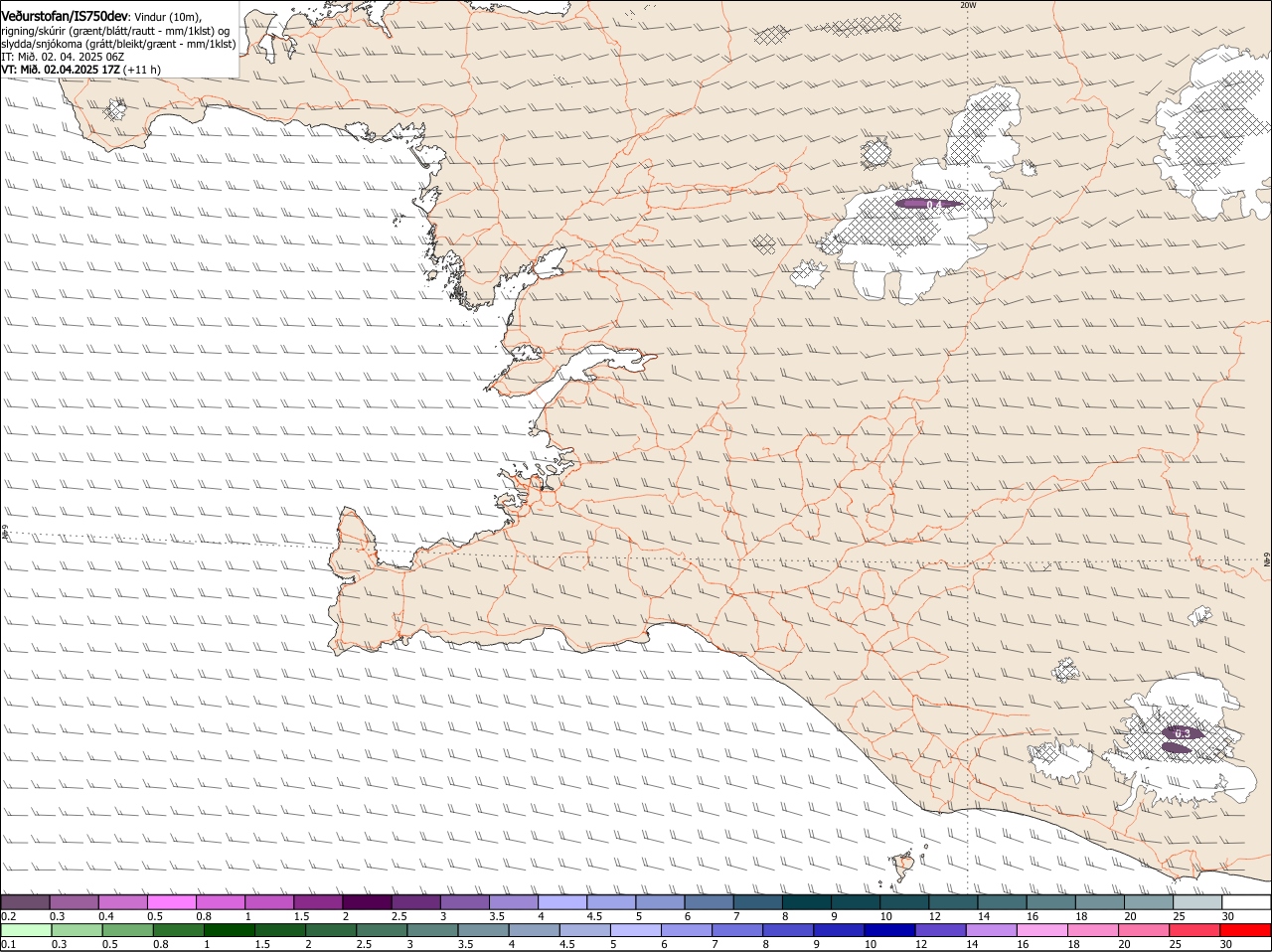The width and height of the screenshot is (1272, 952).
Task: Pick the white 30 snow-scale swatch
Action: [1246, 902]
